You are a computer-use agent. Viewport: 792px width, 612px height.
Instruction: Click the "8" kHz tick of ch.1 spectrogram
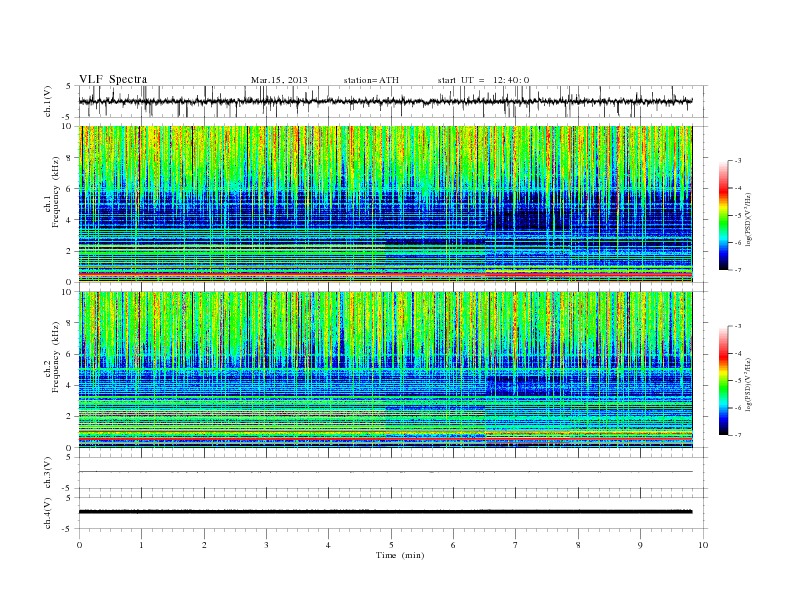(x=69, y=158)
